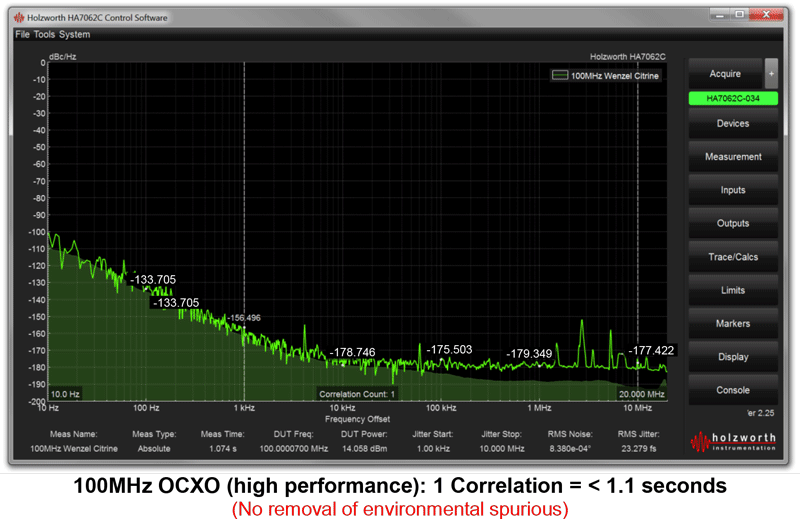This screenshot has width=800, height=519.
Task: Click the -179.349 marker label
Action: coord(529,354)
